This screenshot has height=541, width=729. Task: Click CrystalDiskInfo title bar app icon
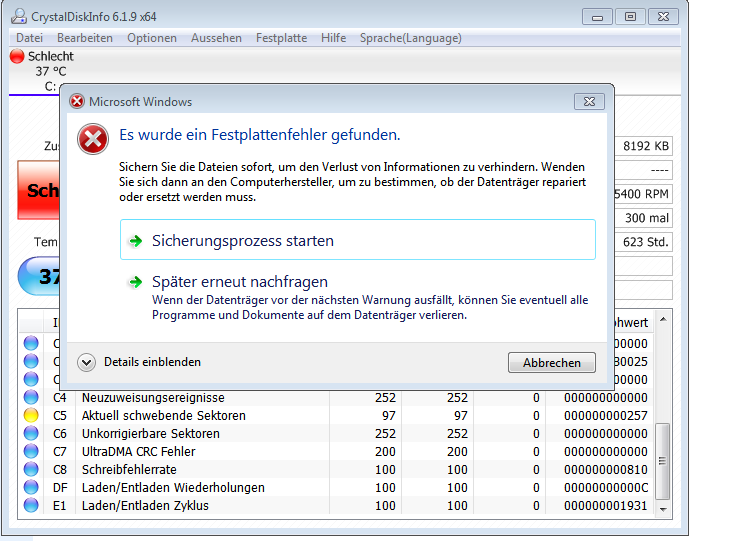[19, 16]
